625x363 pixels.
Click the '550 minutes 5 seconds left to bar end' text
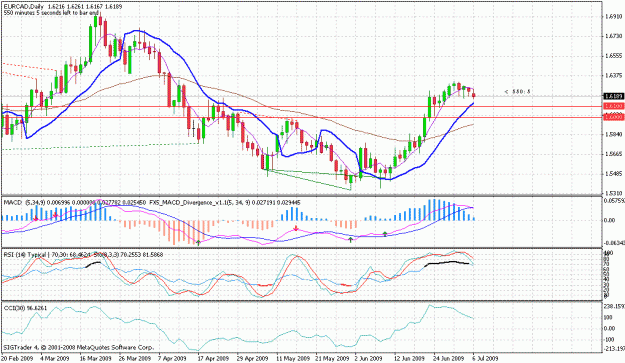(51, 13)
